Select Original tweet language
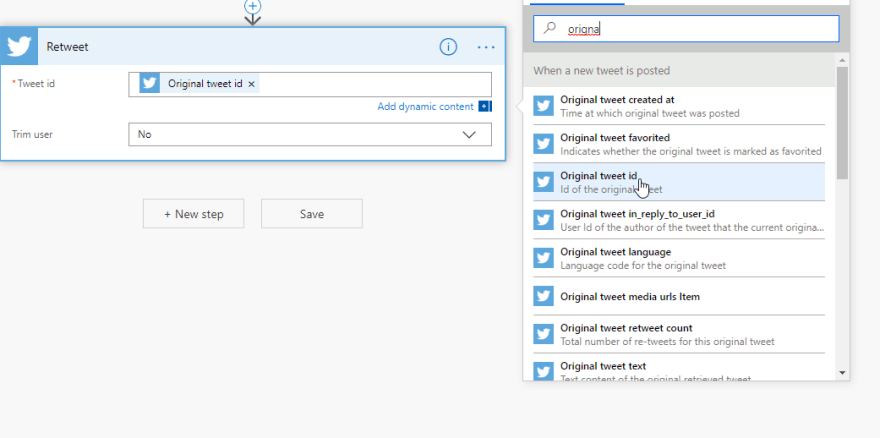This screenshot has height=438, width=880. click(x=679, y=258)
